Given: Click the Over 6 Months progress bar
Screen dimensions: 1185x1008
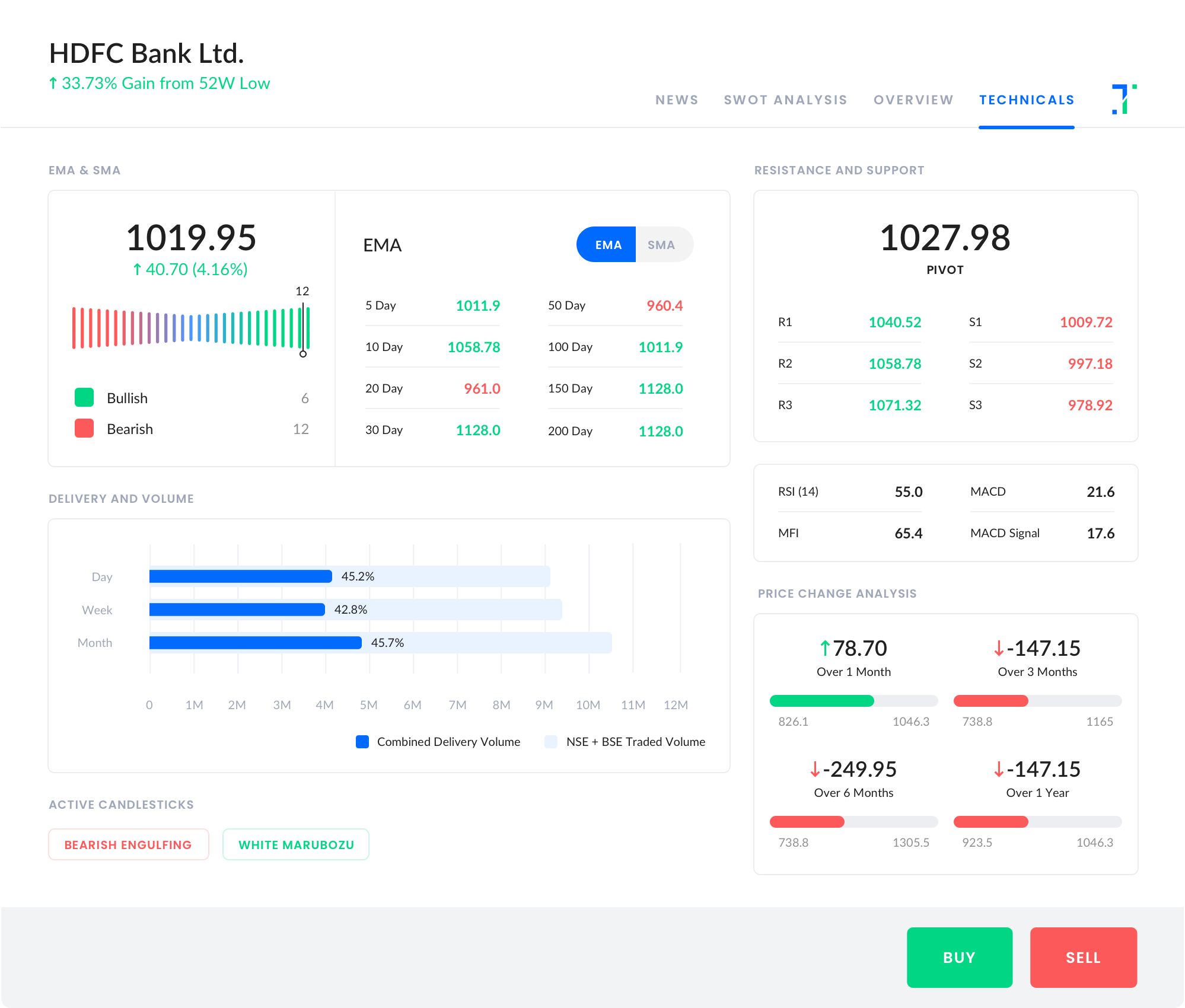Looking at the screenshot, I should tap(853, 822).
